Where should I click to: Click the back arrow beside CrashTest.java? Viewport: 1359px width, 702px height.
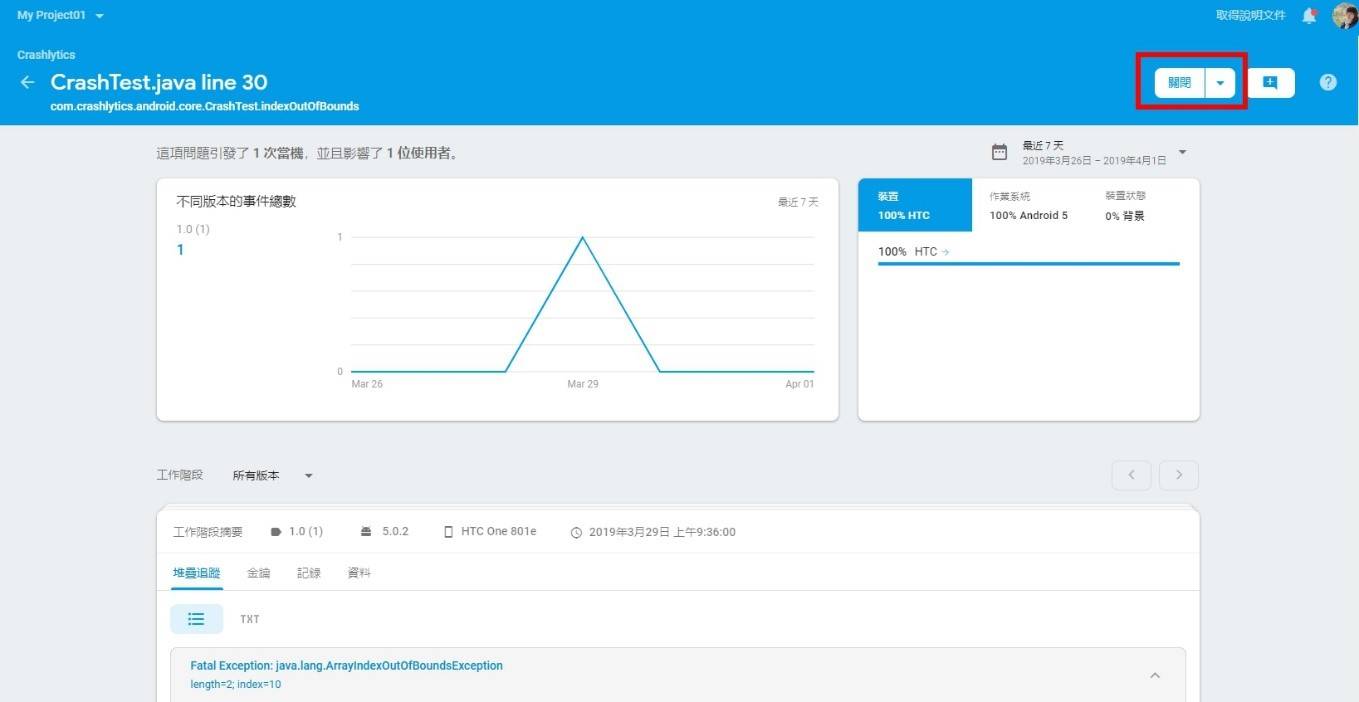[x=28, y=83]
